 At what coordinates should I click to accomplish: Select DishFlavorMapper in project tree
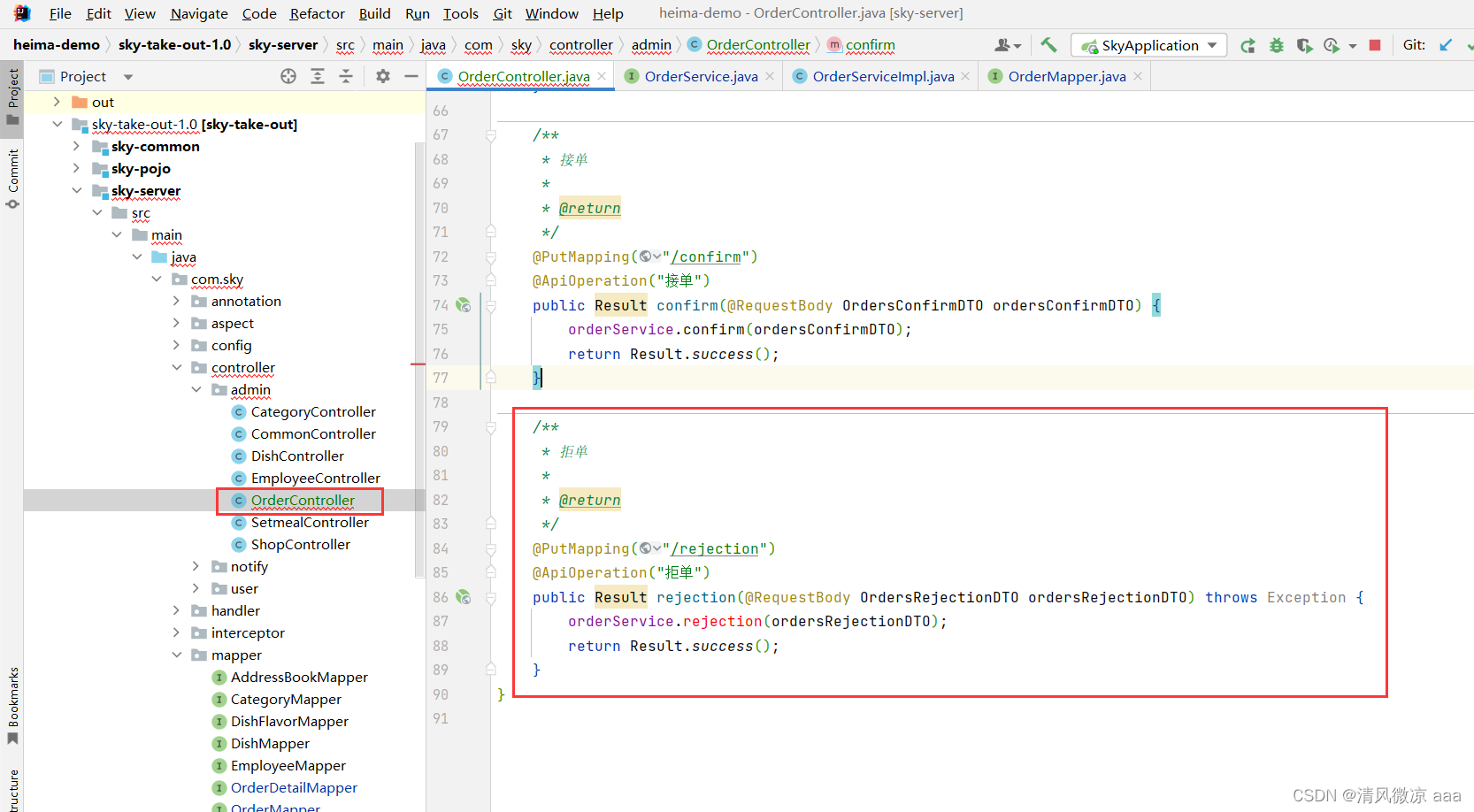(289, 721)
